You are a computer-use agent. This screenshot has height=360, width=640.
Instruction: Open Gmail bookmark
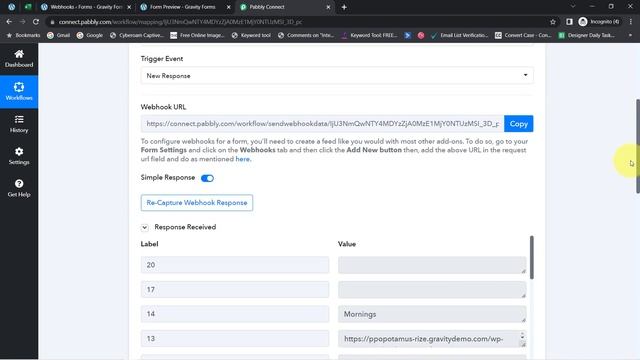tap(58, 35)
